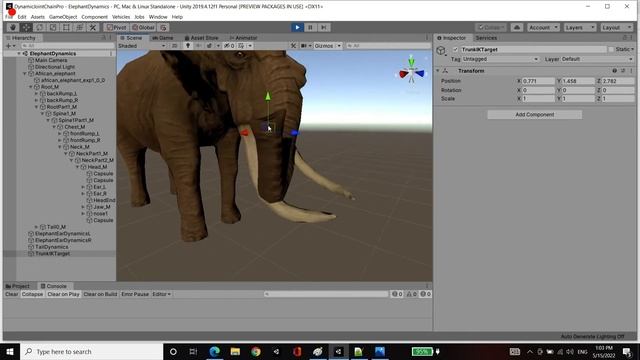Open the Layer Default dropdown

coord(597,59)
